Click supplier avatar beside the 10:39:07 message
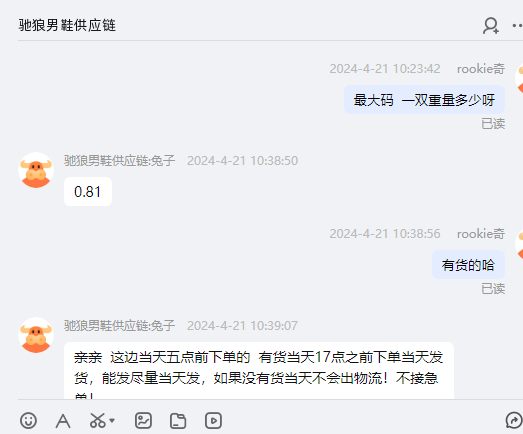 click(36, 335)
